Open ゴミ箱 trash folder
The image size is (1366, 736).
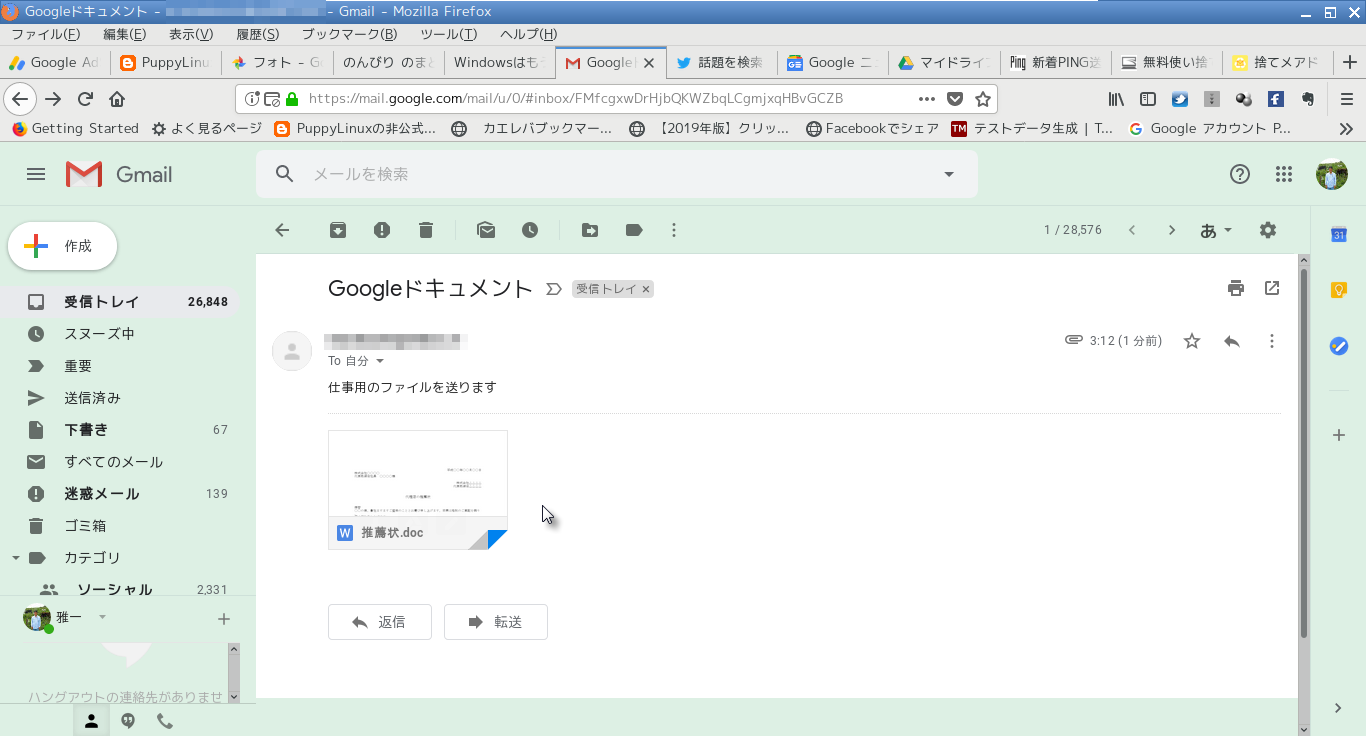[120, 526]
